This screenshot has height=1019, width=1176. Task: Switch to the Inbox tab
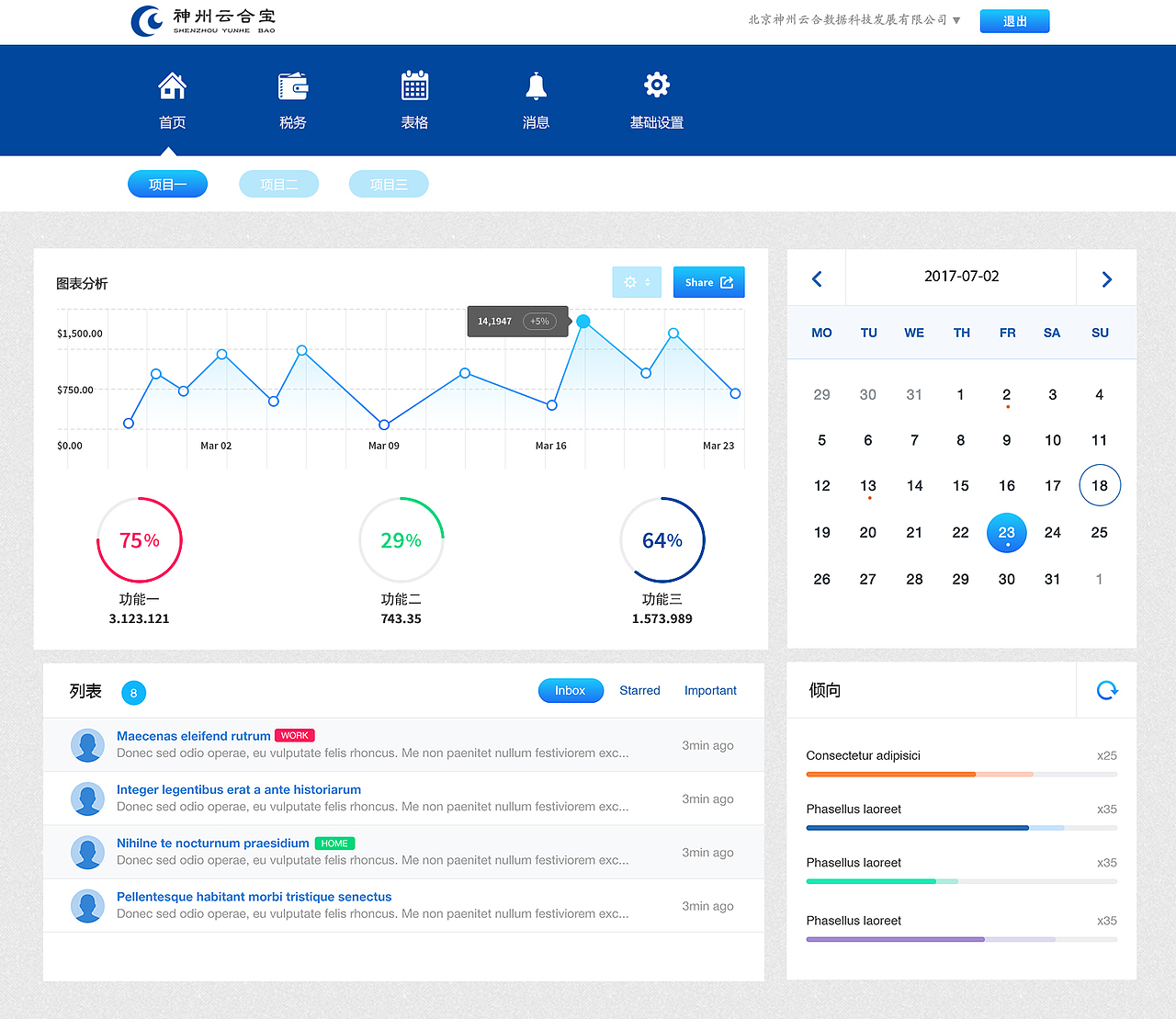click(x=571, y=690)
